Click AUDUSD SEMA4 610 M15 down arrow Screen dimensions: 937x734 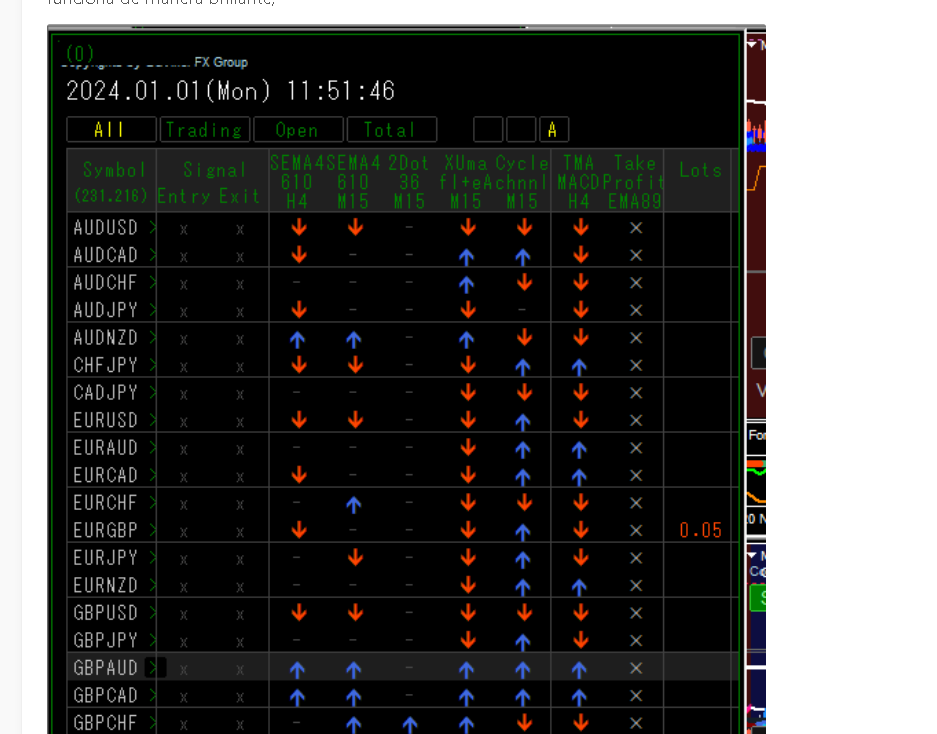355,227
